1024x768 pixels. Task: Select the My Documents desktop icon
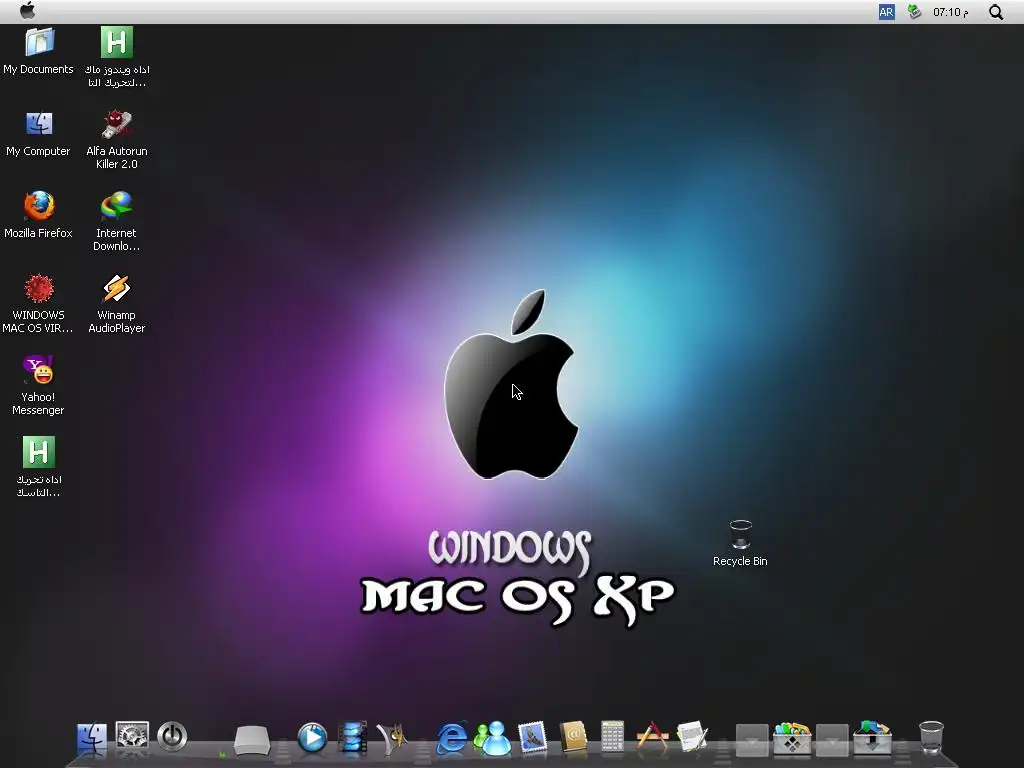pos(39,51)
